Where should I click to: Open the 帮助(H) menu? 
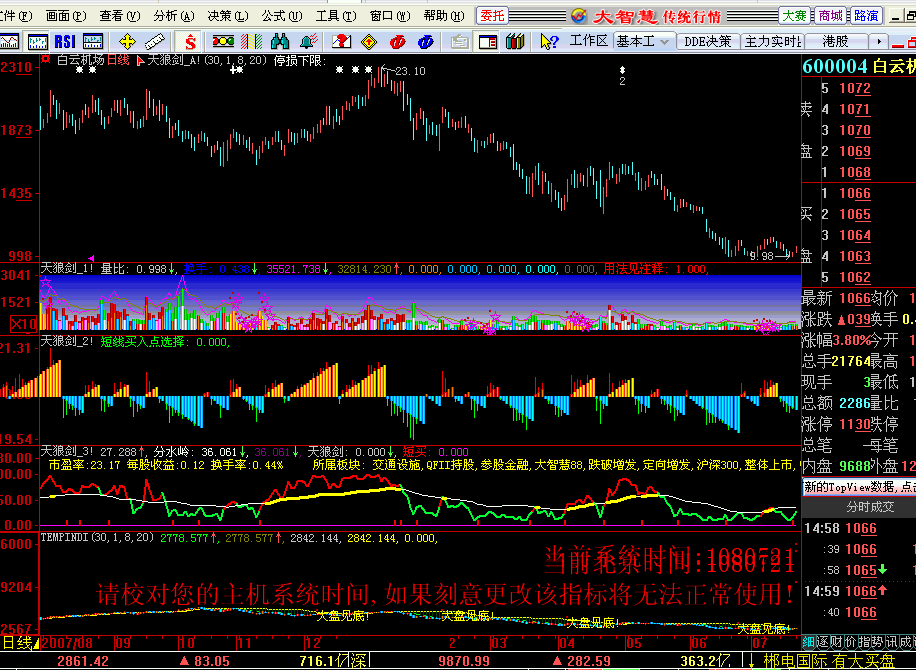click(x=444, y=16)
